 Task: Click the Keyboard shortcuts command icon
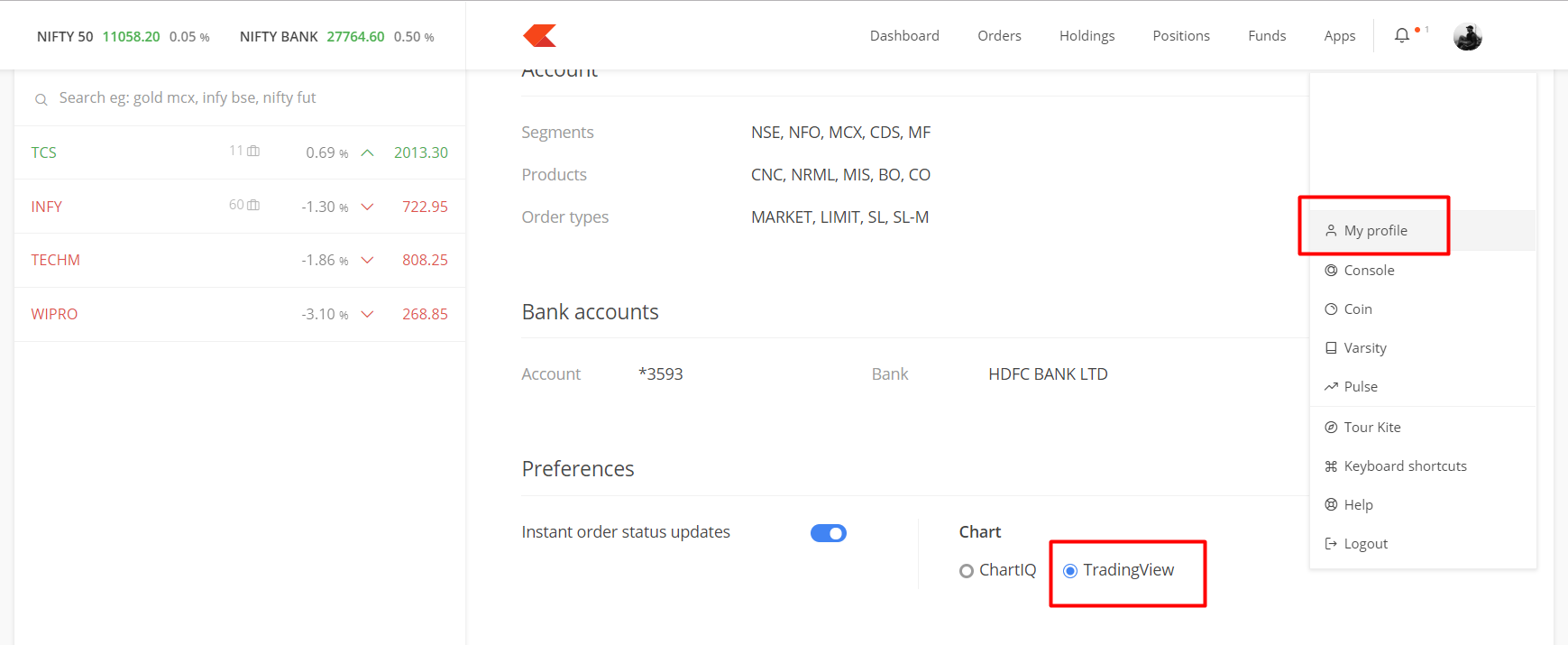(x=1331, y=465)
